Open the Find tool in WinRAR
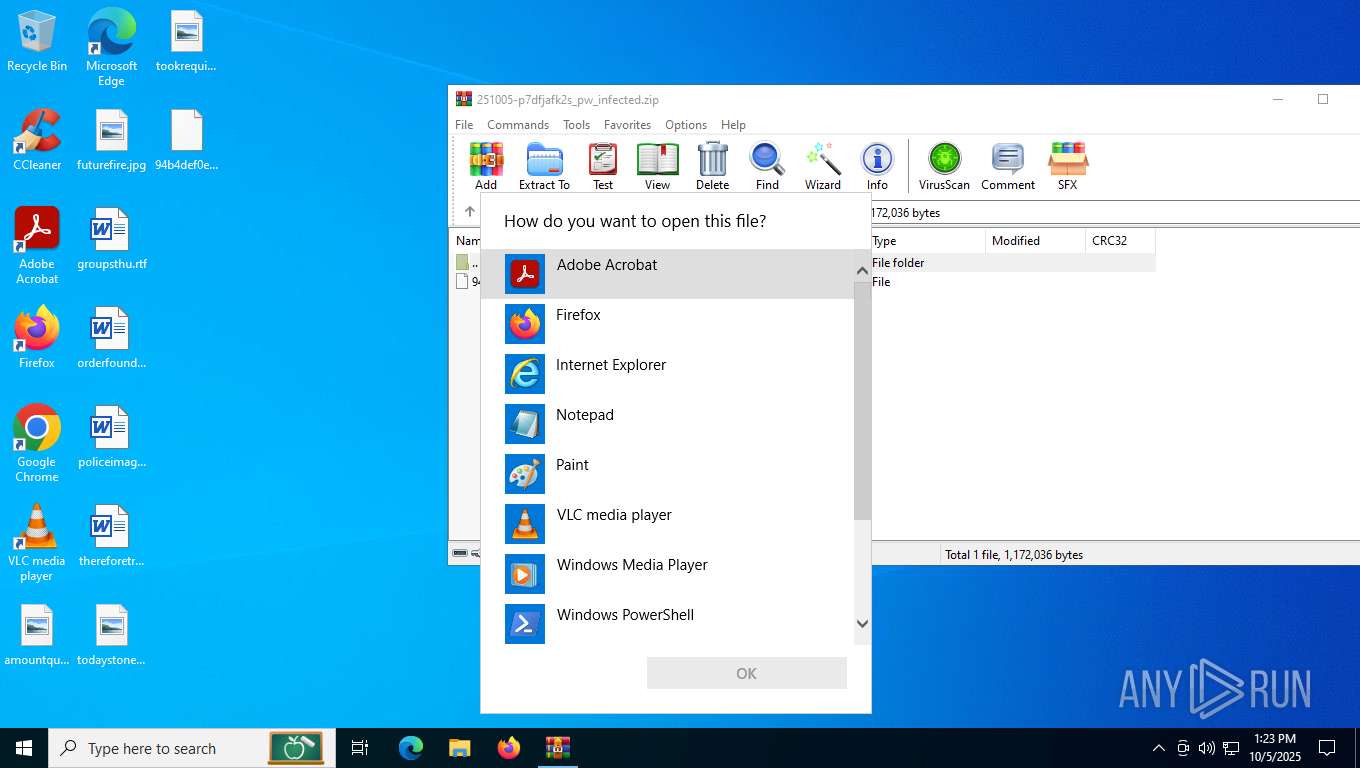Viewport: 1360px width, 768px height. point(767,165)
